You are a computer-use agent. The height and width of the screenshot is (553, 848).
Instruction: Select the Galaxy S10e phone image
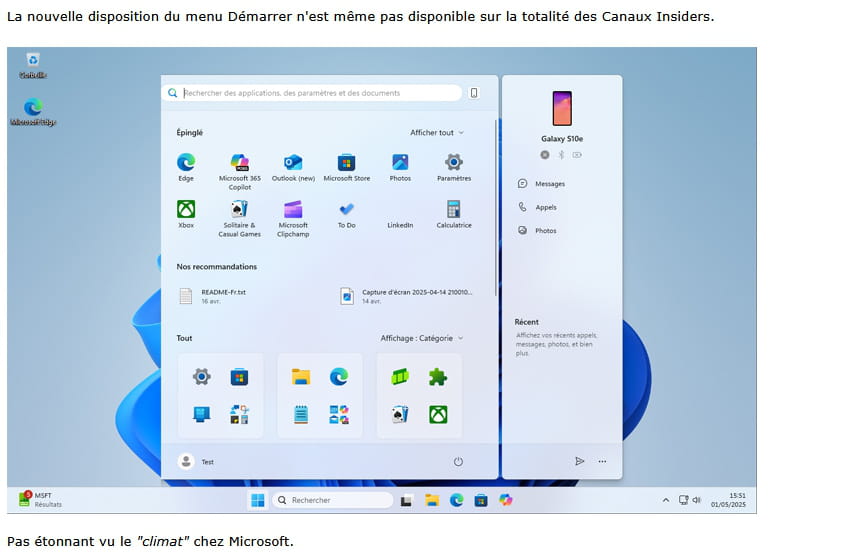(562, 108)
